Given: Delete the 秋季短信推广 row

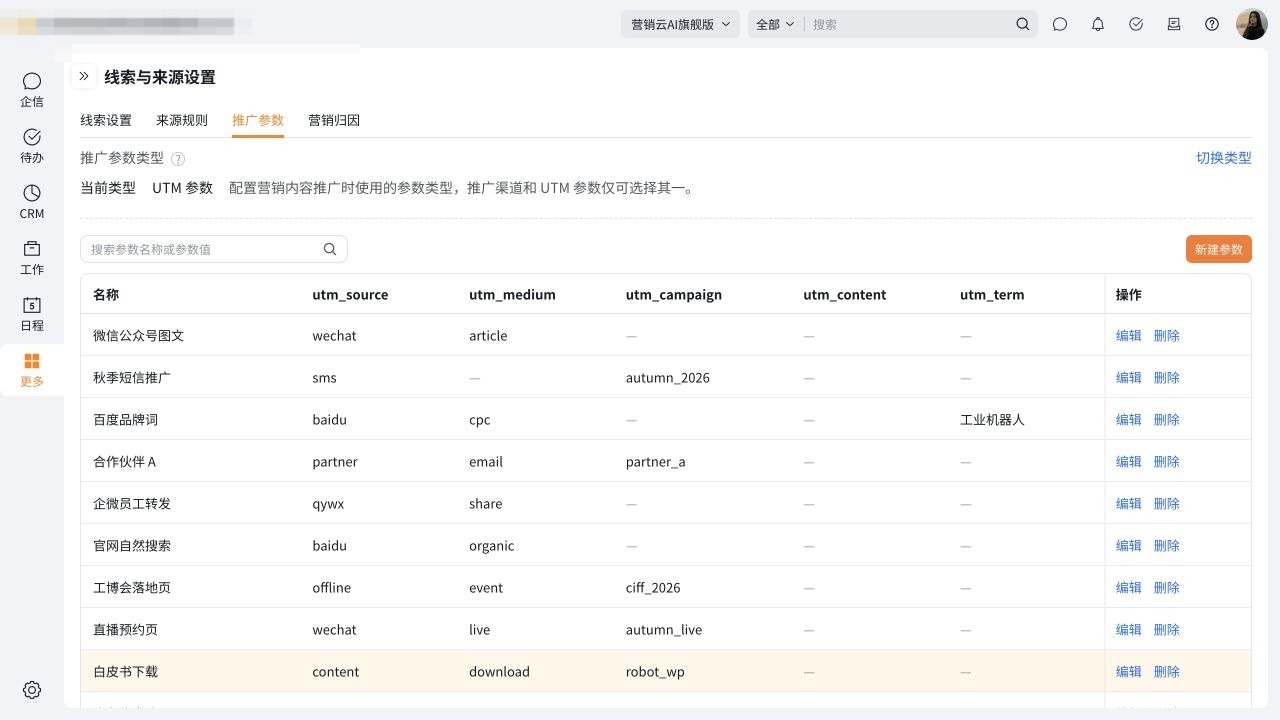Looking at the screenshot, I should [x=1167, y=378].
